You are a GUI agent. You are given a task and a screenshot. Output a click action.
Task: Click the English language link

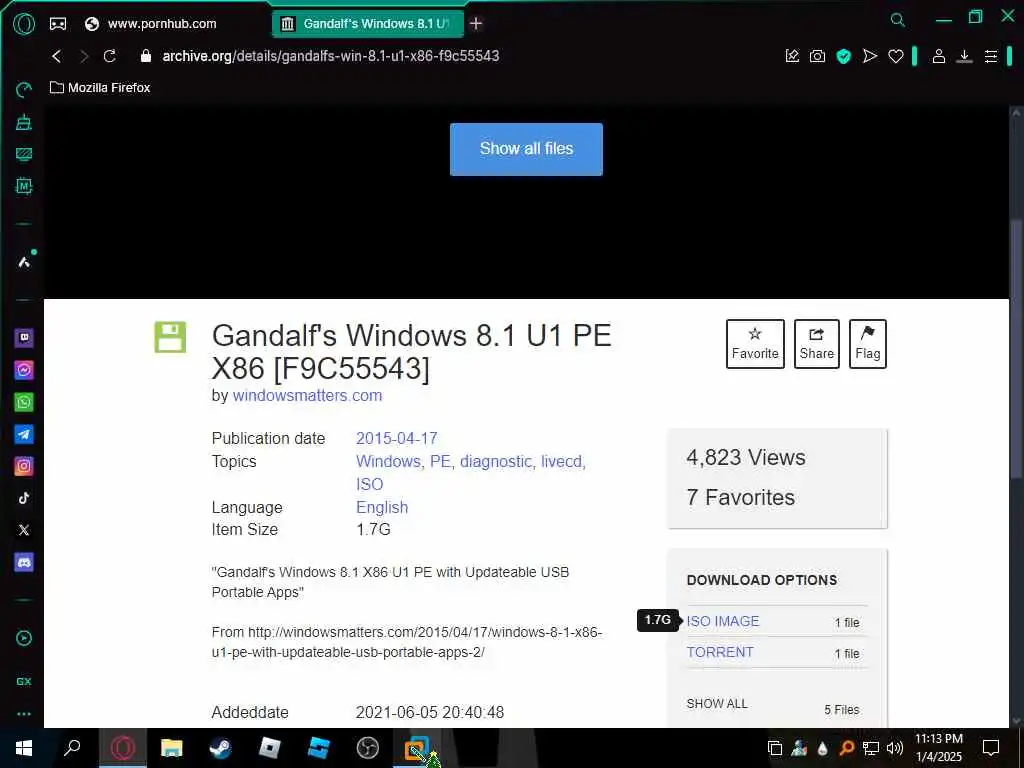382,507
